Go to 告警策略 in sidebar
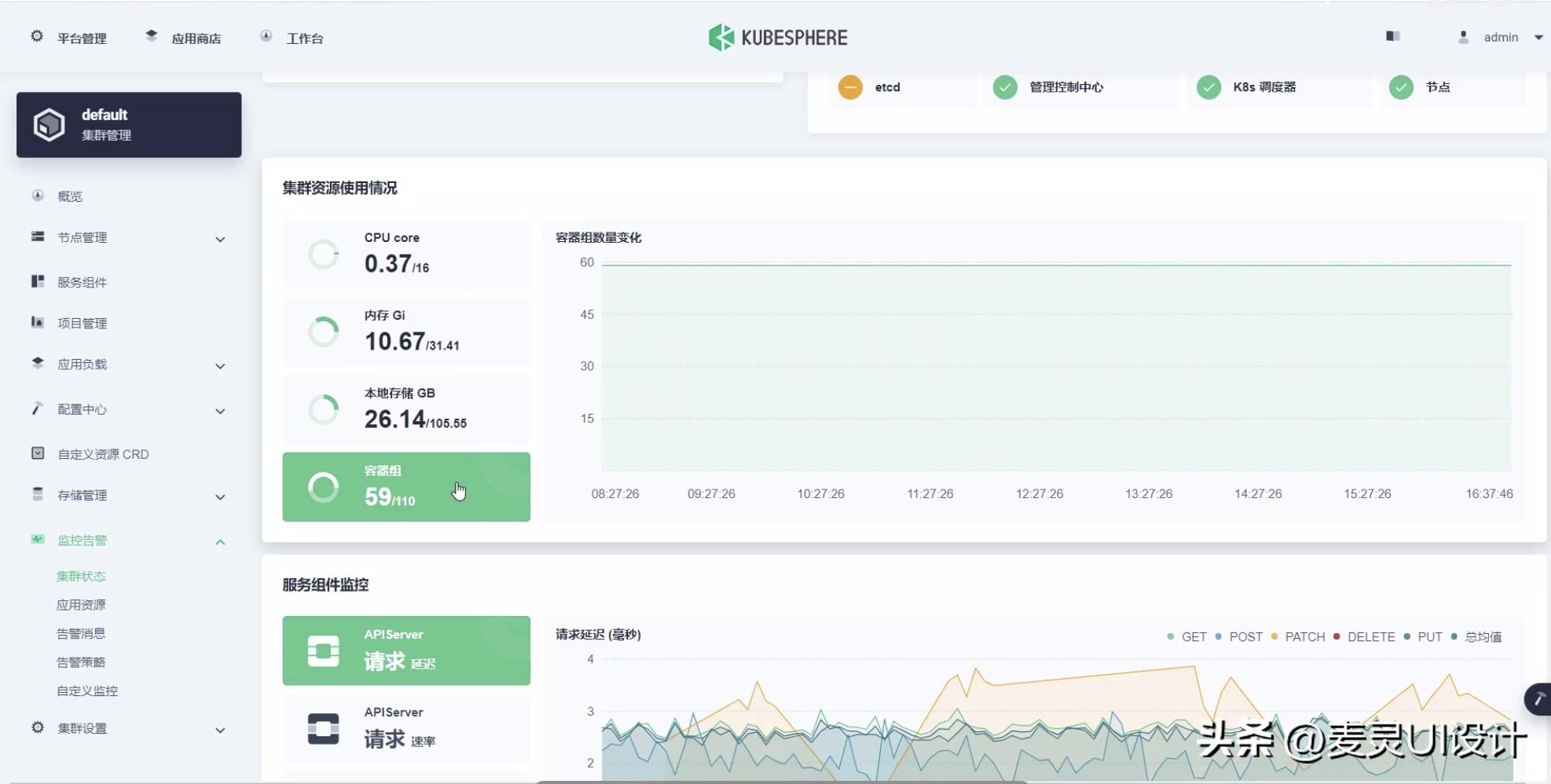This screenshot has width=1551, height=784. (x=81, y=662)
